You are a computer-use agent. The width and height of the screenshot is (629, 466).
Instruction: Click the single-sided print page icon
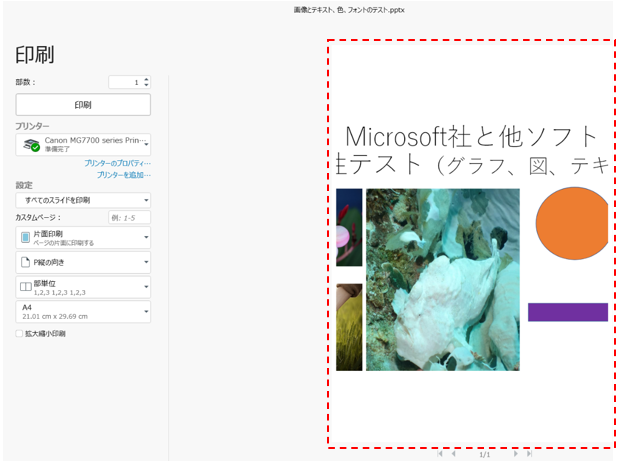coord(26,237)
